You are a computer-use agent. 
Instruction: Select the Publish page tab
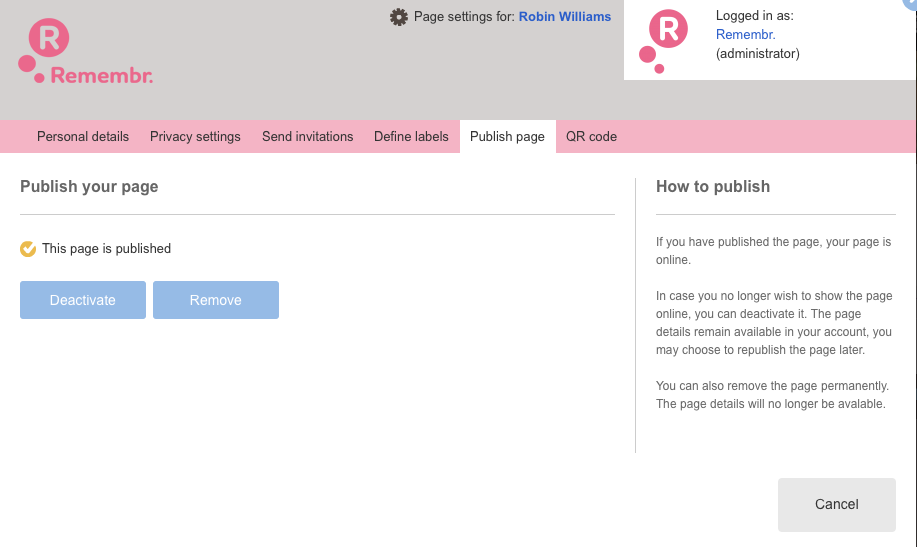point(507,137)
